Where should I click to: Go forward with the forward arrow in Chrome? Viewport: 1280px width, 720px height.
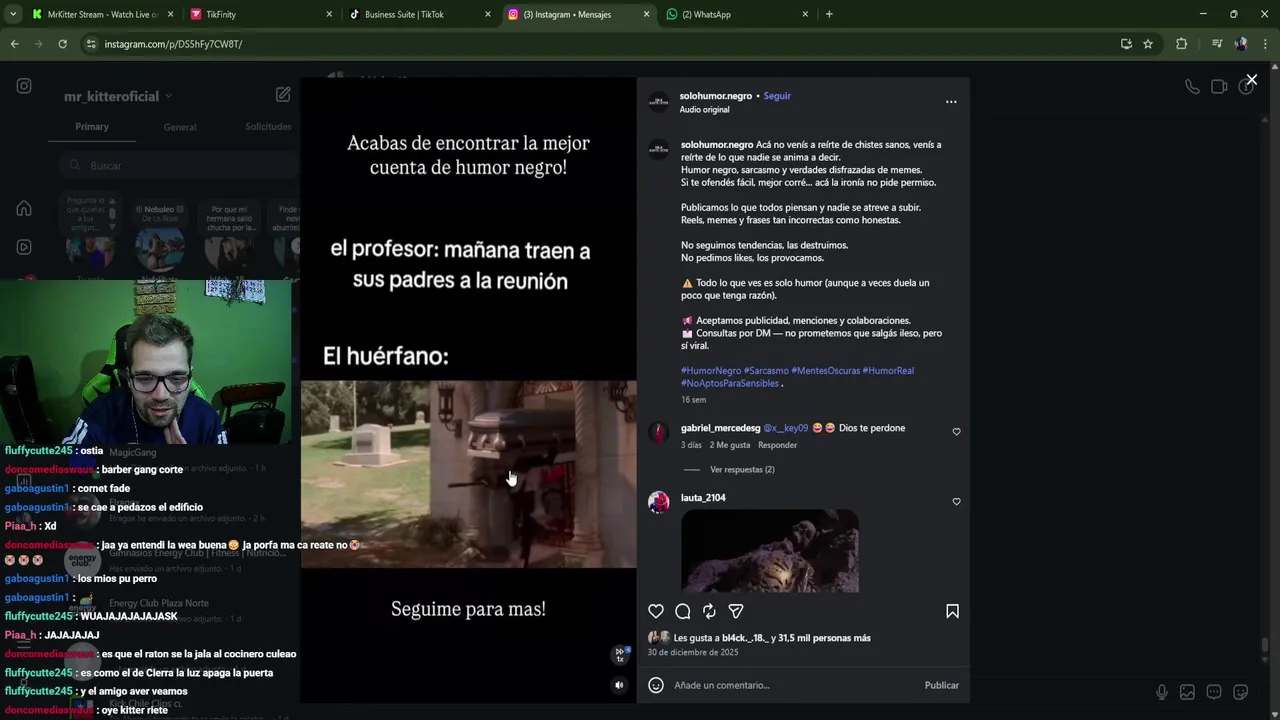pos(38,44)
